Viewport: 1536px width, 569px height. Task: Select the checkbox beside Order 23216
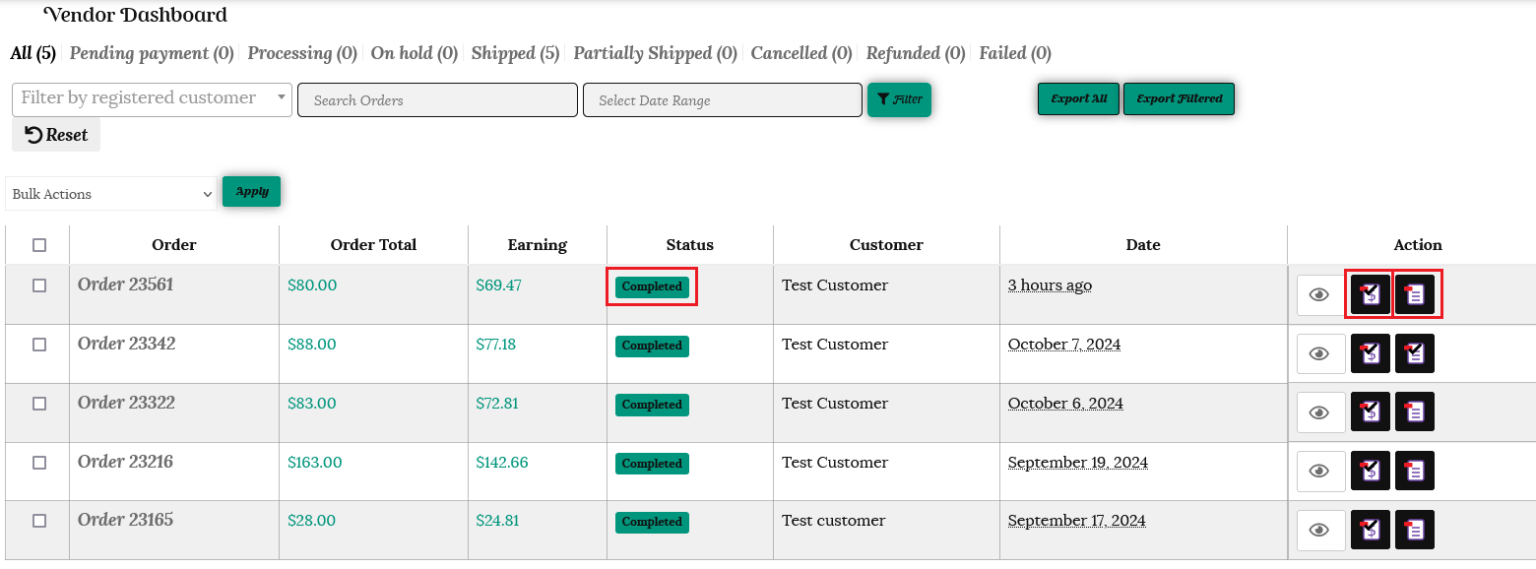click(39, 463)
